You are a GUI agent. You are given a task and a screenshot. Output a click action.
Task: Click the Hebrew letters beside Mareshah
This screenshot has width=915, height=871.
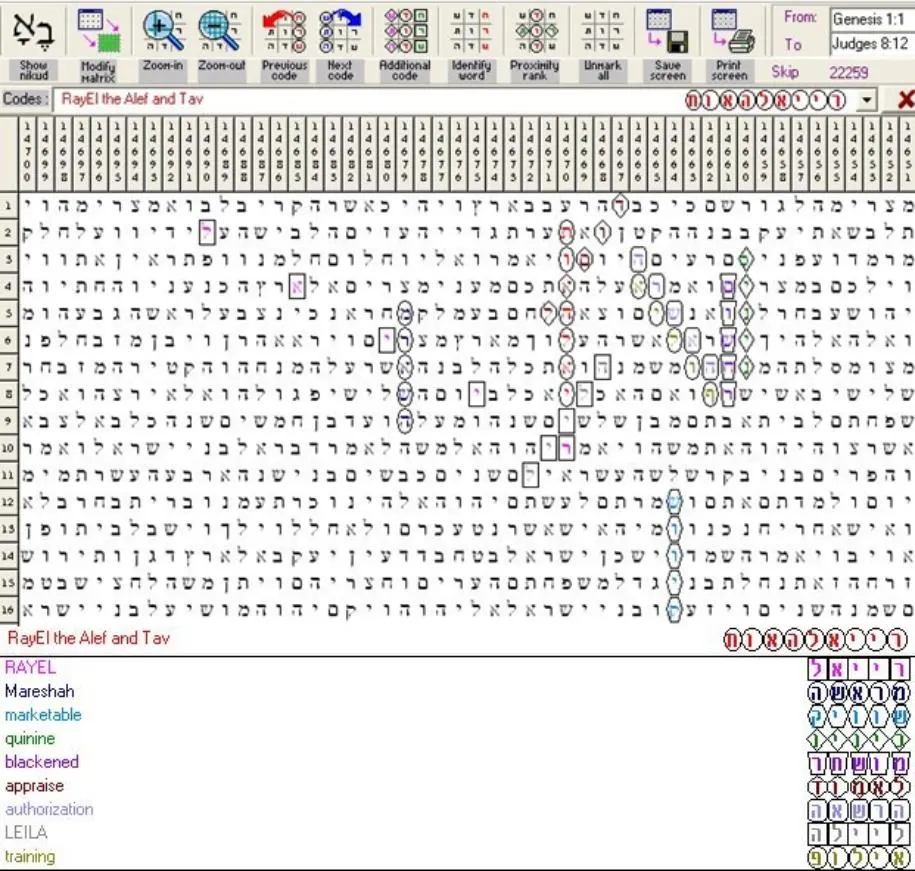[x=858, y=692]
